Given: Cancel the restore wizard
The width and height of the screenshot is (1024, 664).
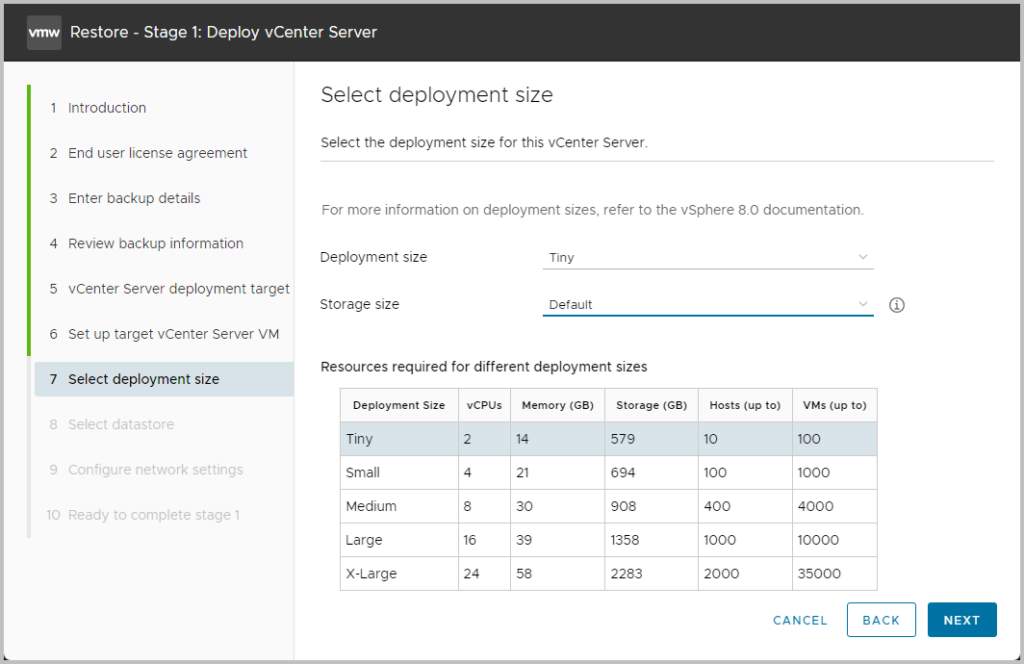Looking at the screenshot, I should pyautogui.click(x=800, y=620).
